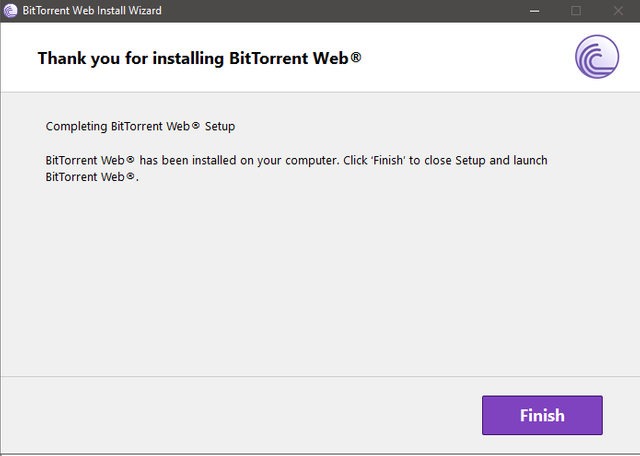This screenshot has height=456, width=640.
Task: Click the 'Completing BitTorrent Web Setup' text
Action: 140,127
